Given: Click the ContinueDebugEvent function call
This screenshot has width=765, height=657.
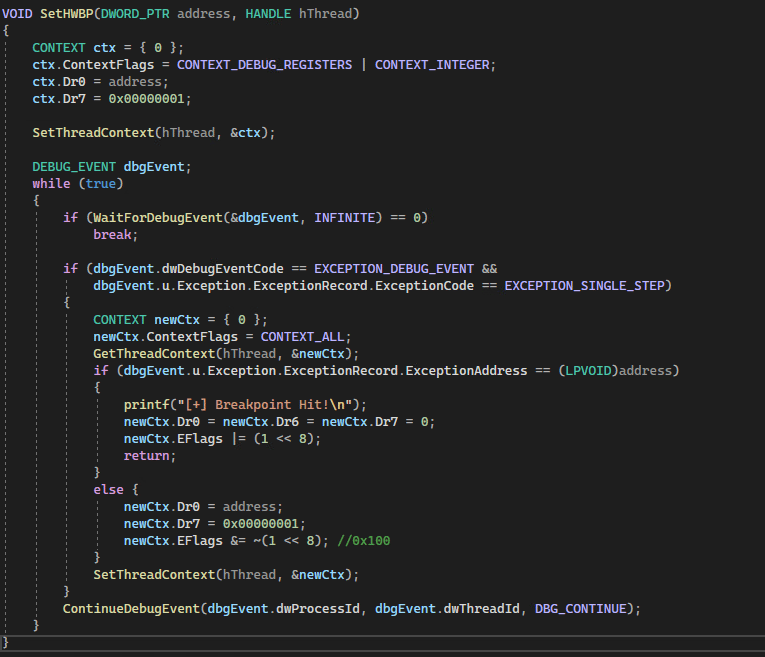Looking at the screenshot, I should click(131, 609).
